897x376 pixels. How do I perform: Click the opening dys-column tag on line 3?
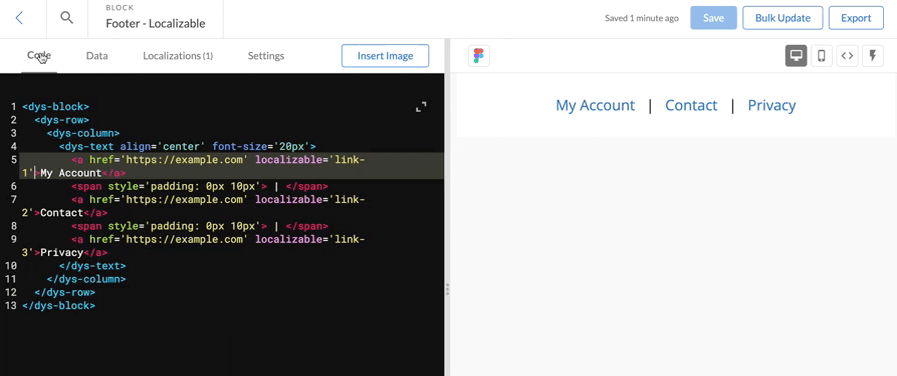(83, 133)
